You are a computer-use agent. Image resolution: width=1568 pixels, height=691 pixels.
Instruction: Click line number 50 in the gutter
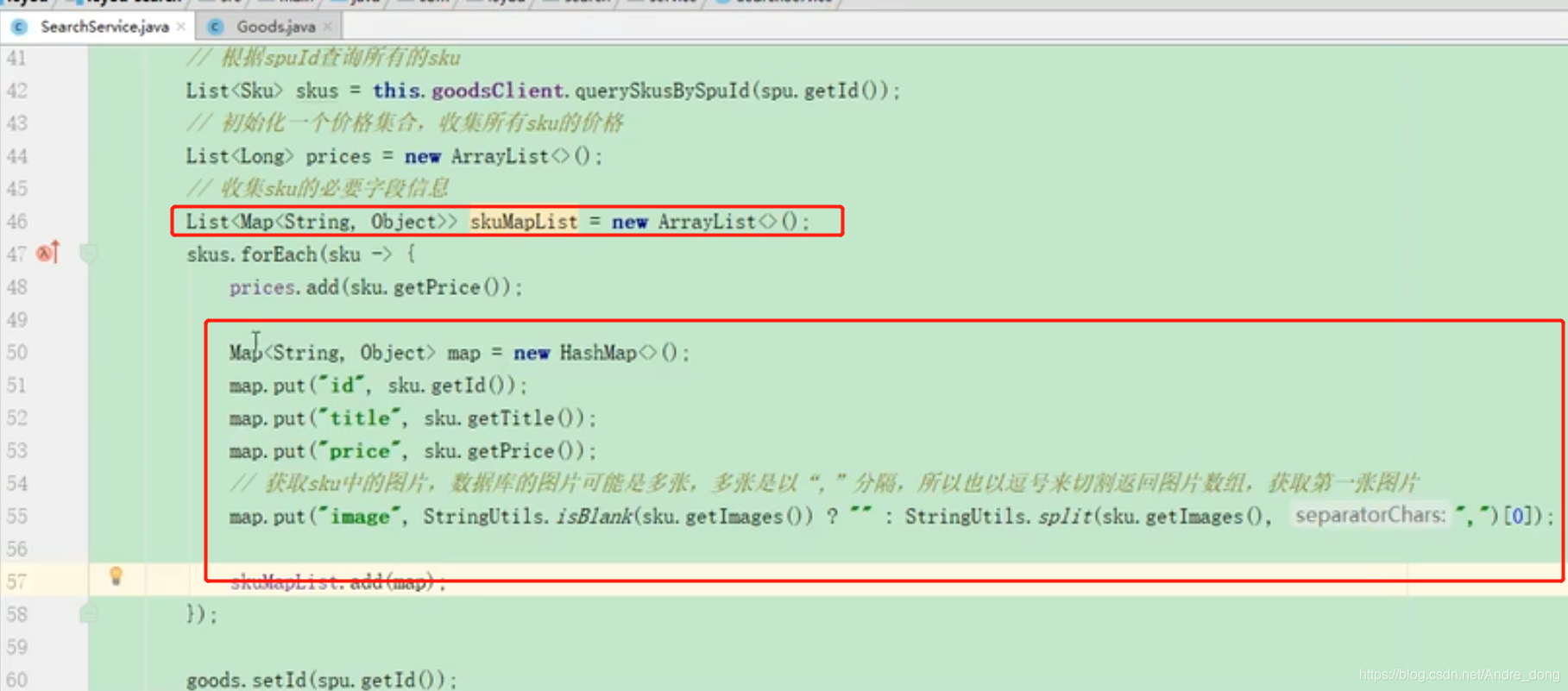[x=16, y=353]
